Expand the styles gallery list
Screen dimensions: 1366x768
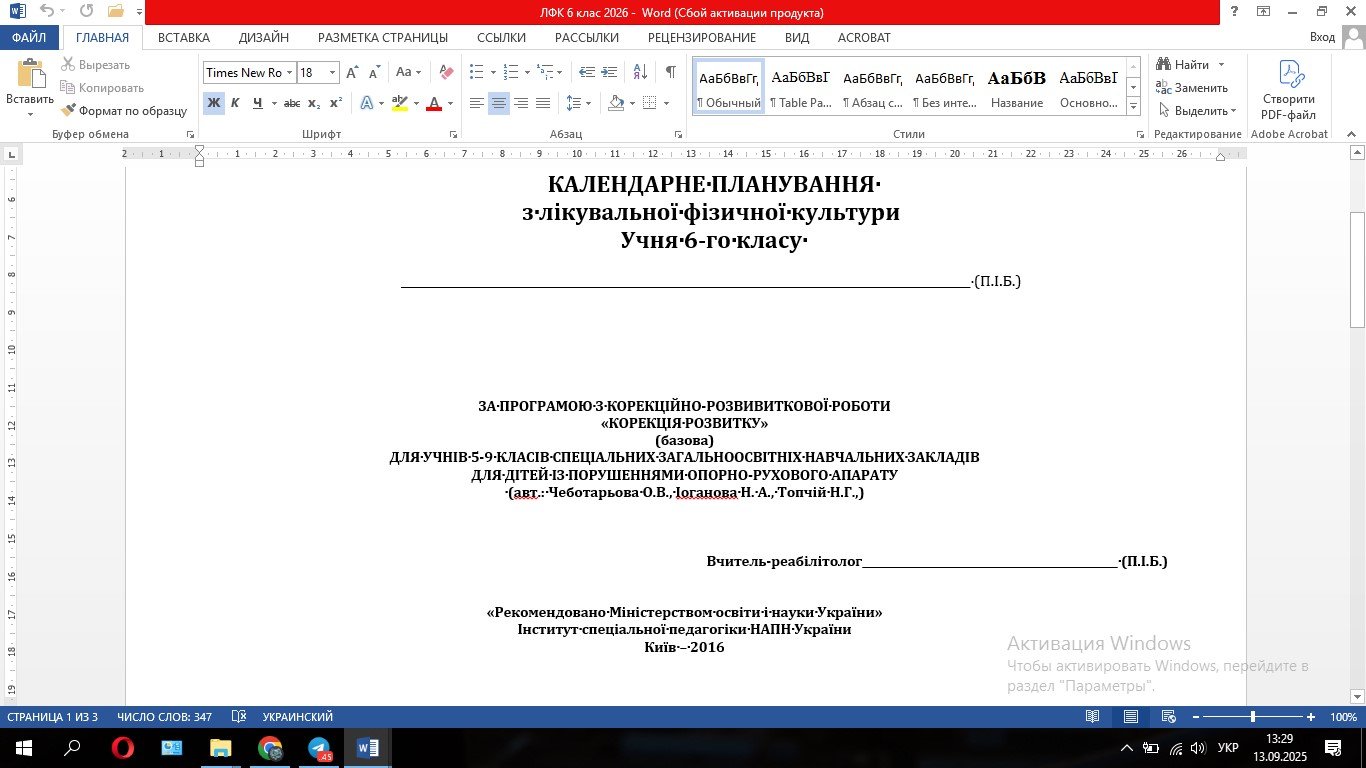1133,105
